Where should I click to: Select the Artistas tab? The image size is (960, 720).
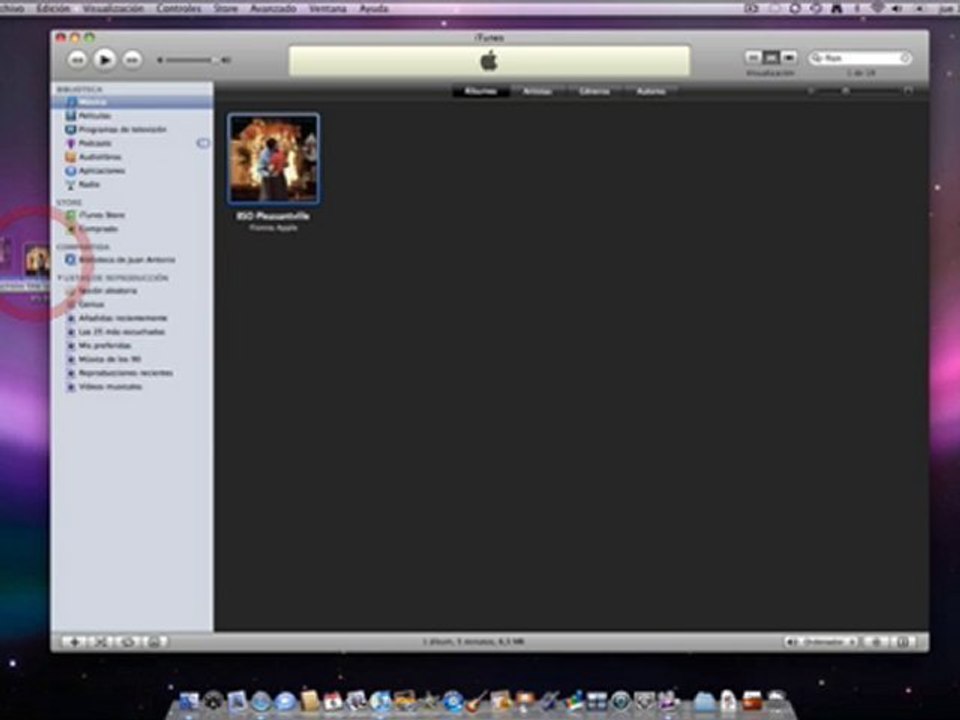click(x=538, y=91)
